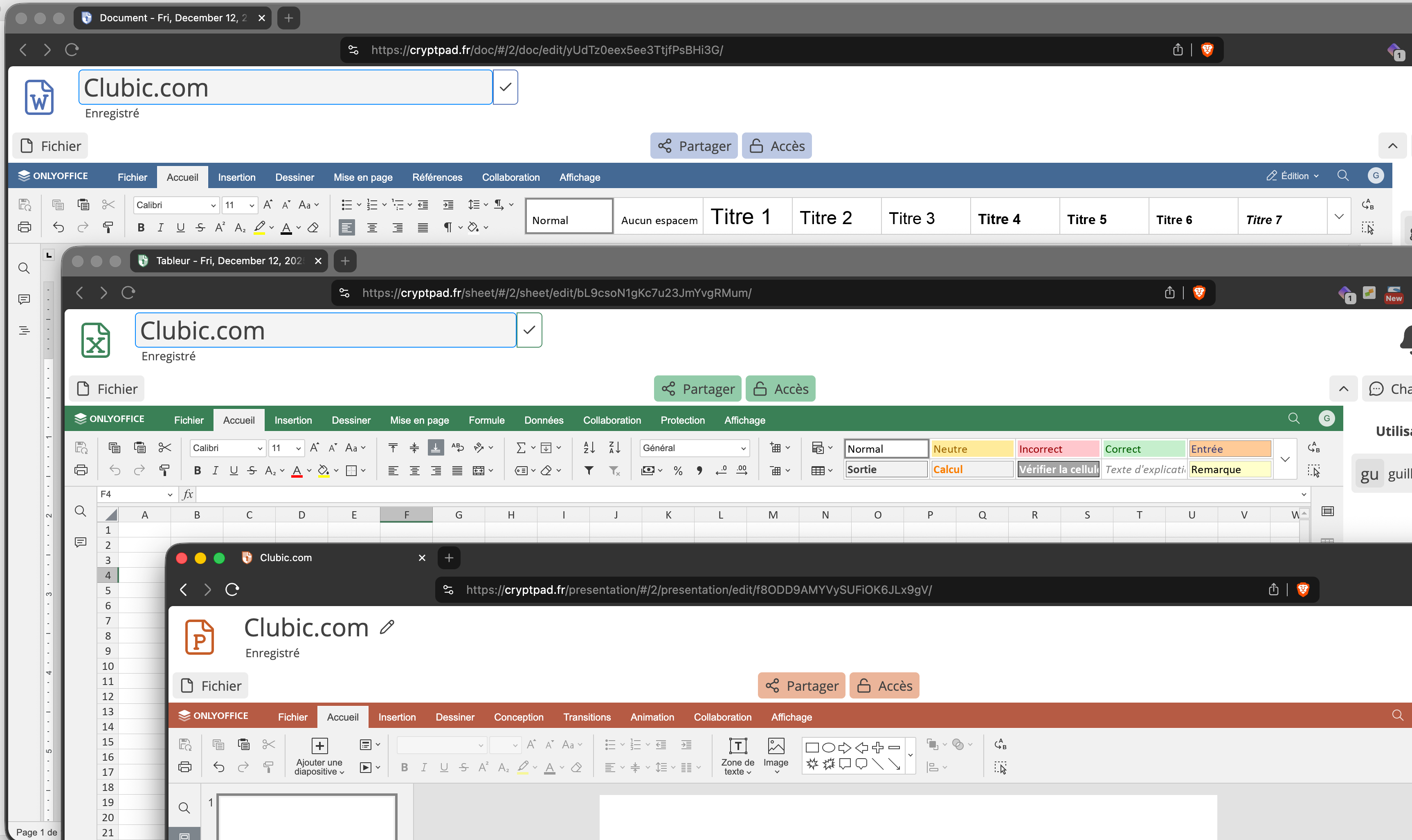This screenshot has width=1412, height=840.
Task: Click the Image insert icon in presentation toolbar
Action: (776, 746)
